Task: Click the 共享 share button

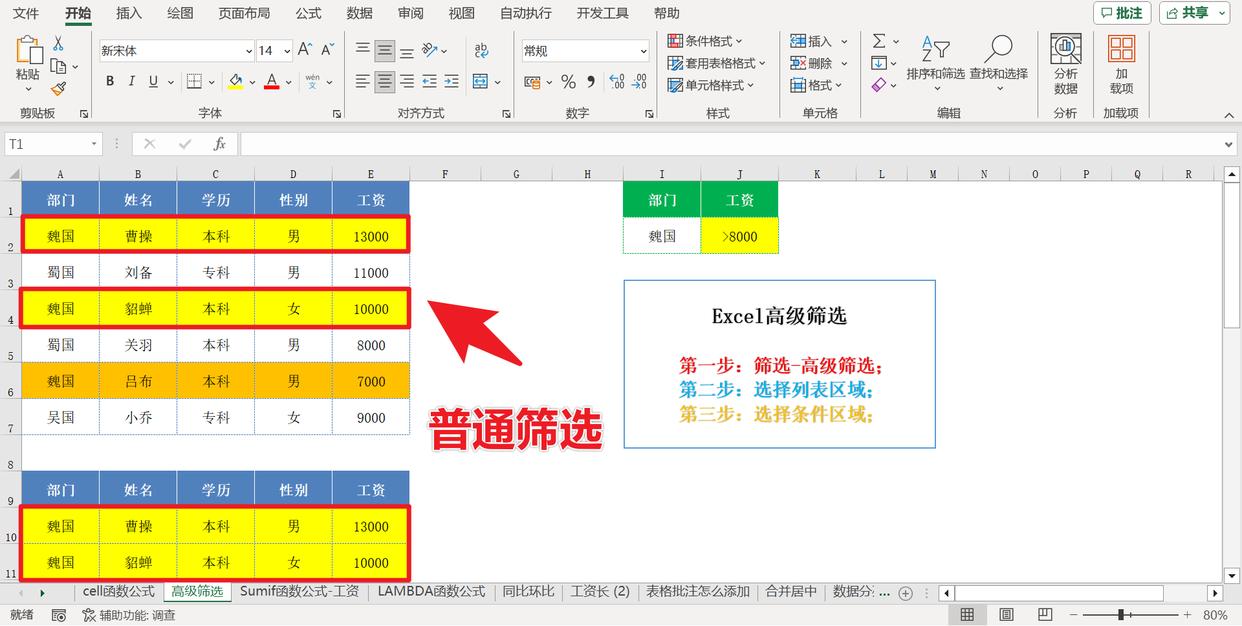Action: click(1195, 13)
